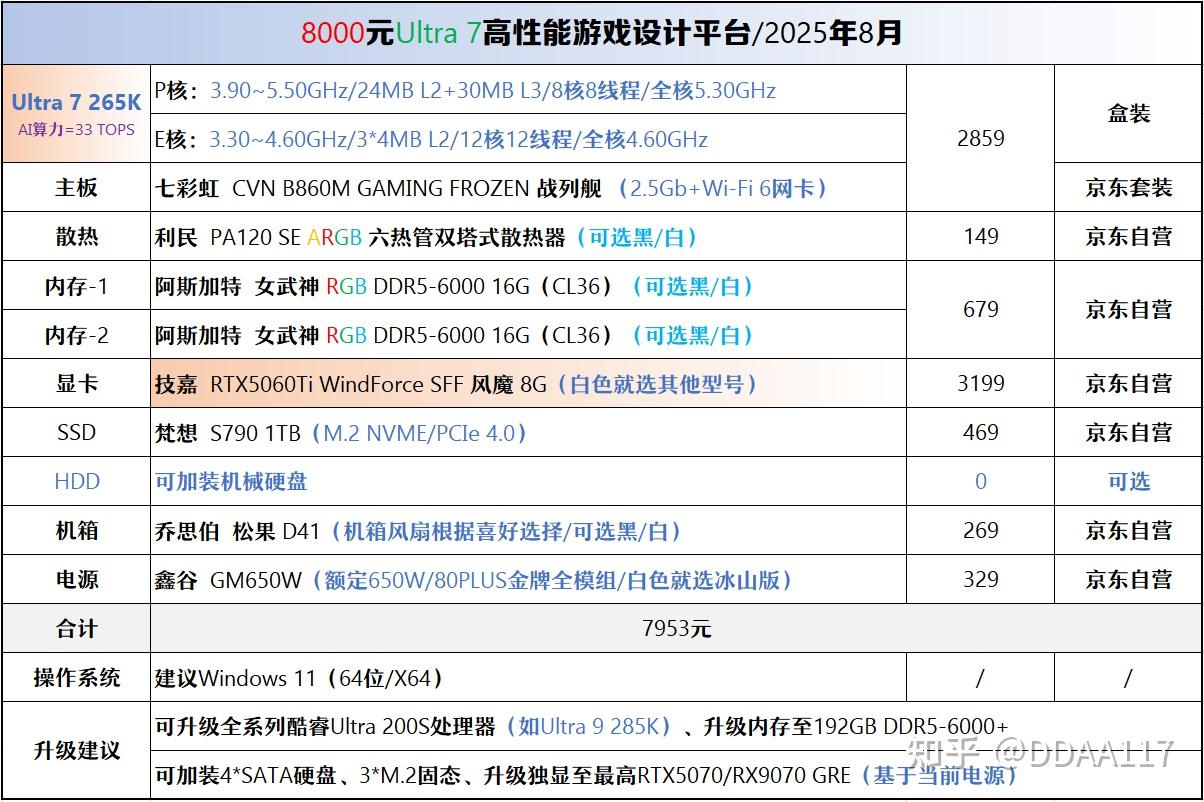Click the memory price 679 cell
This screenshot has height=802, width=1204.
(x=980, y=310)
